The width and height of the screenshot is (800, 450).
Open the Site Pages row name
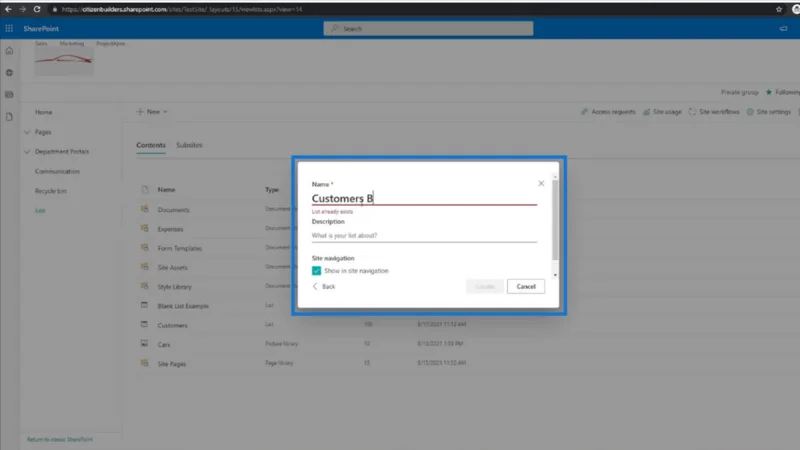172,364
